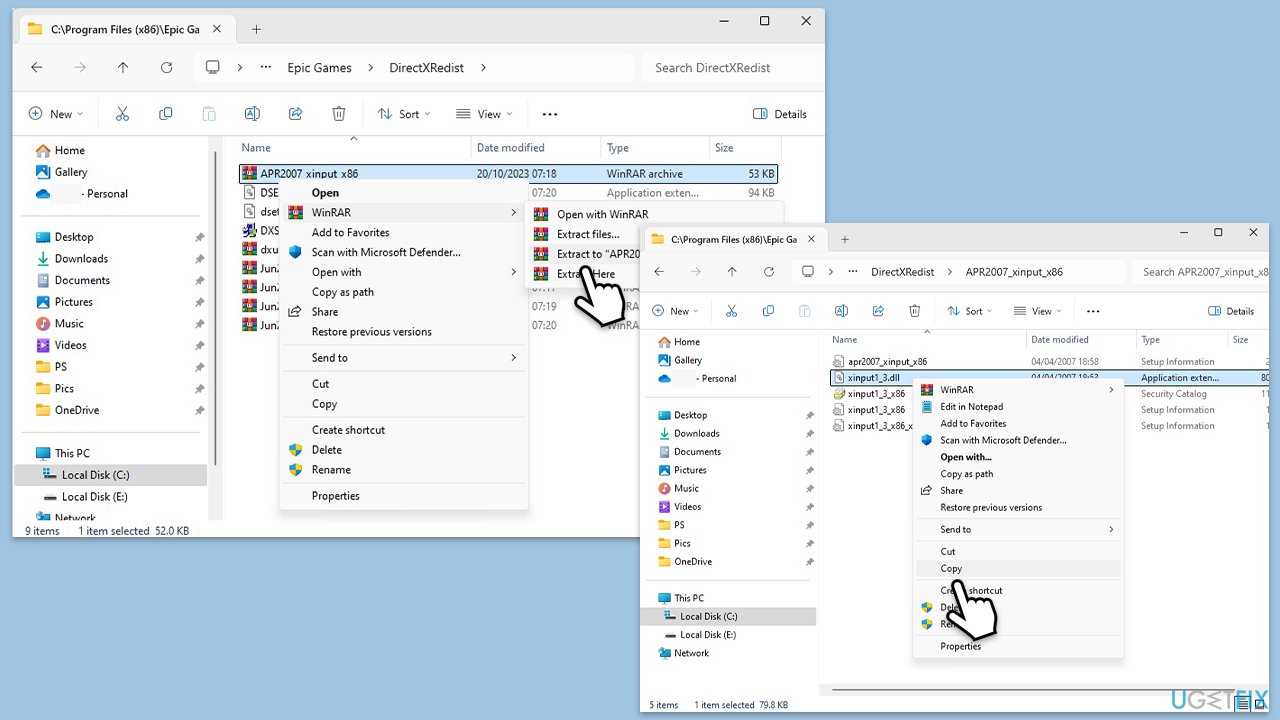Click the Cut scissors icon in the APR2007_xinput_x86 window toolbar
1280x720 pixels.
pos(731,311)
